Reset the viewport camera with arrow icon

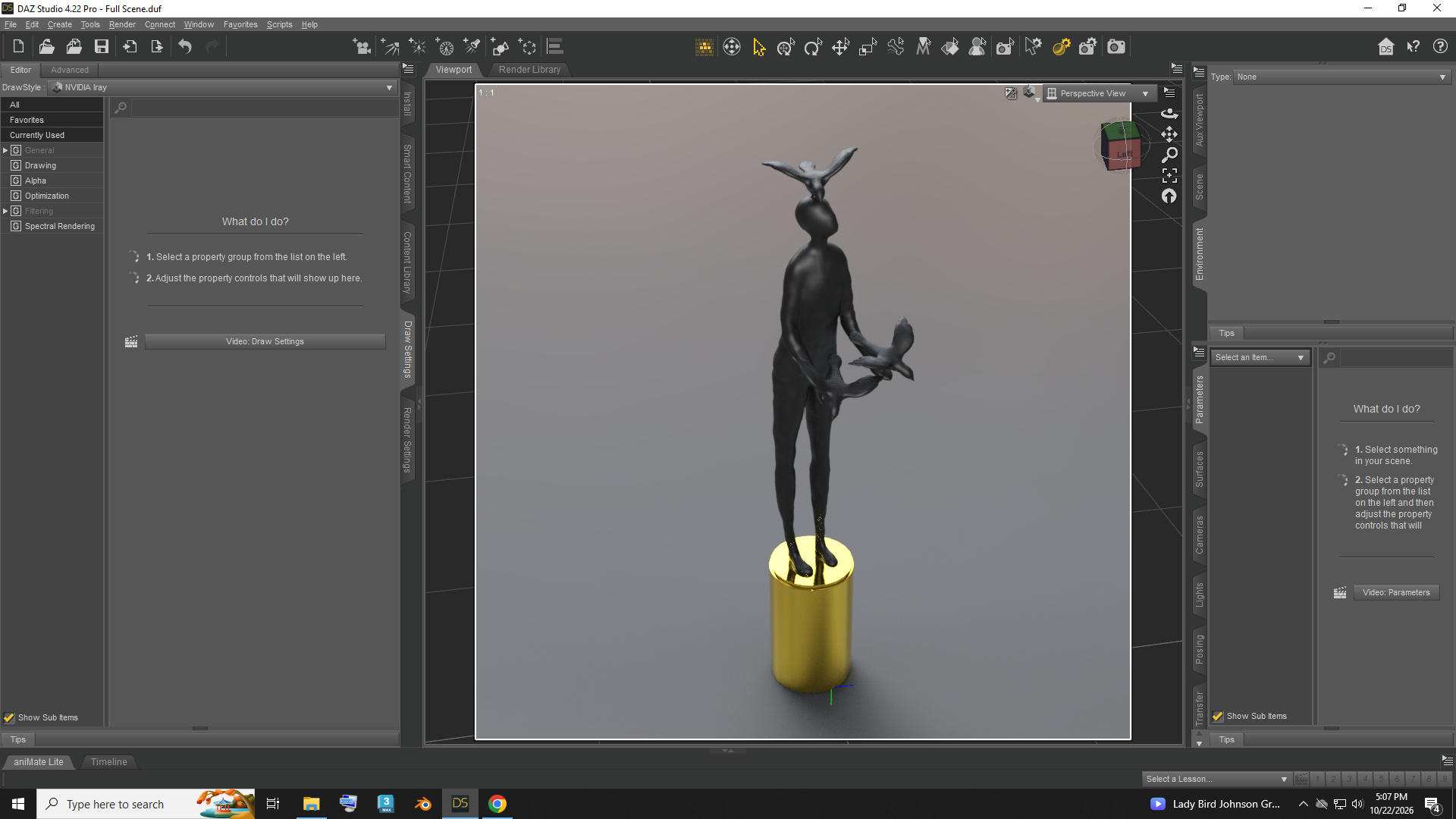1169,196
